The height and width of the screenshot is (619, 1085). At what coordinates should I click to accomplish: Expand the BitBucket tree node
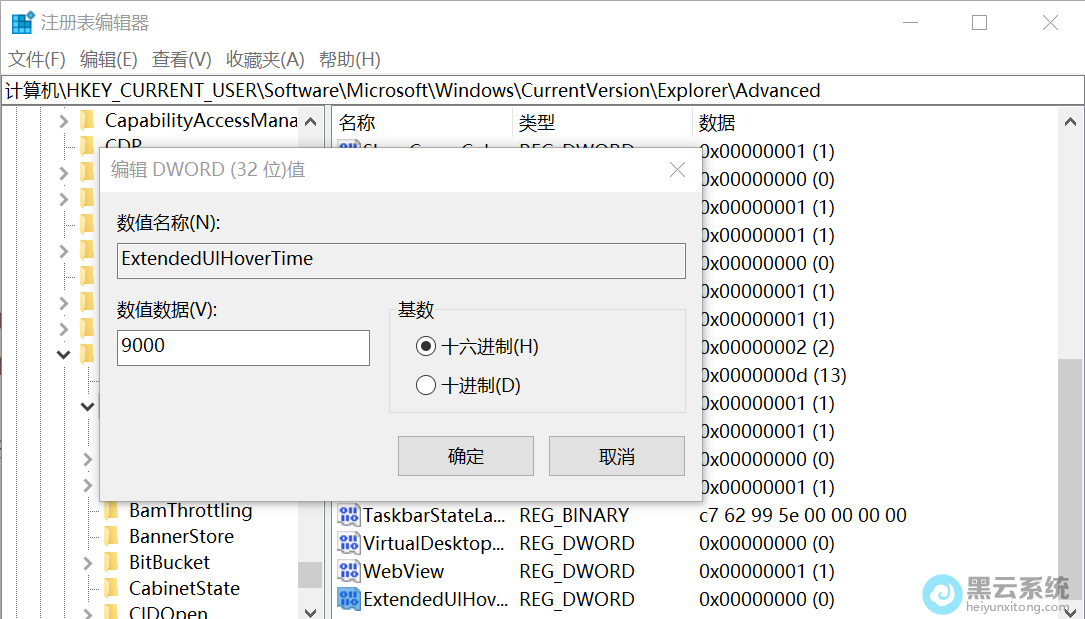point(88,563)
